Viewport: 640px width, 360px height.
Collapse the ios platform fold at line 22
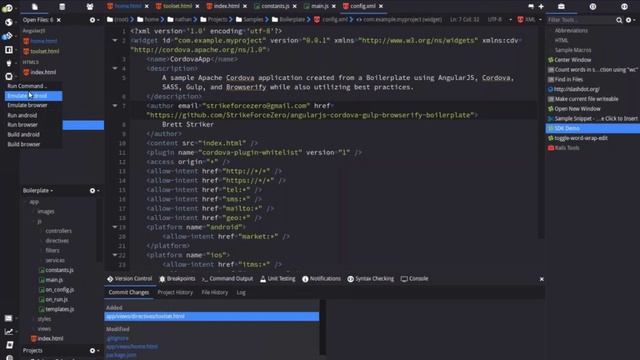coord(115,255)
